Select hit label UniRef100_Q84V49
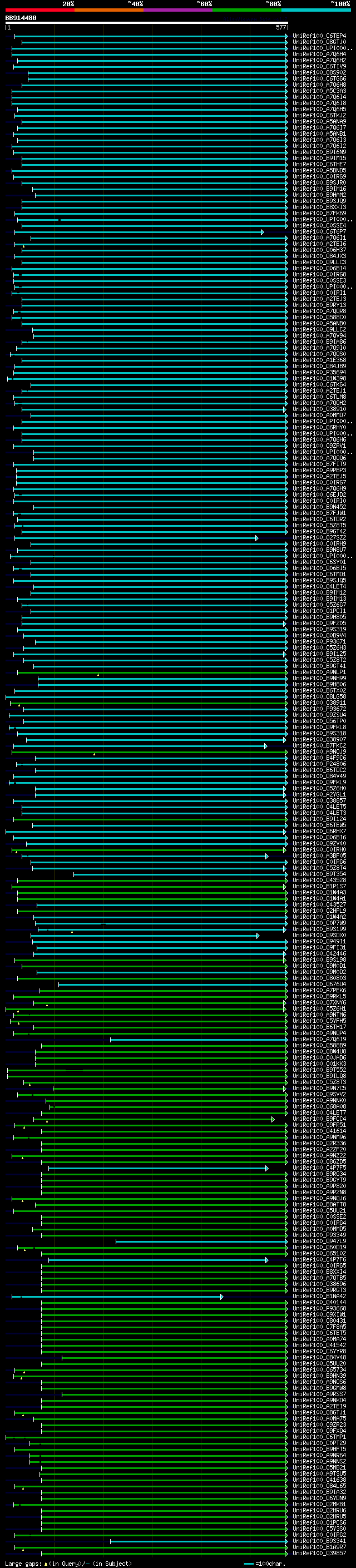Viewport: 356px width, 1568px height. coord(319,776)
